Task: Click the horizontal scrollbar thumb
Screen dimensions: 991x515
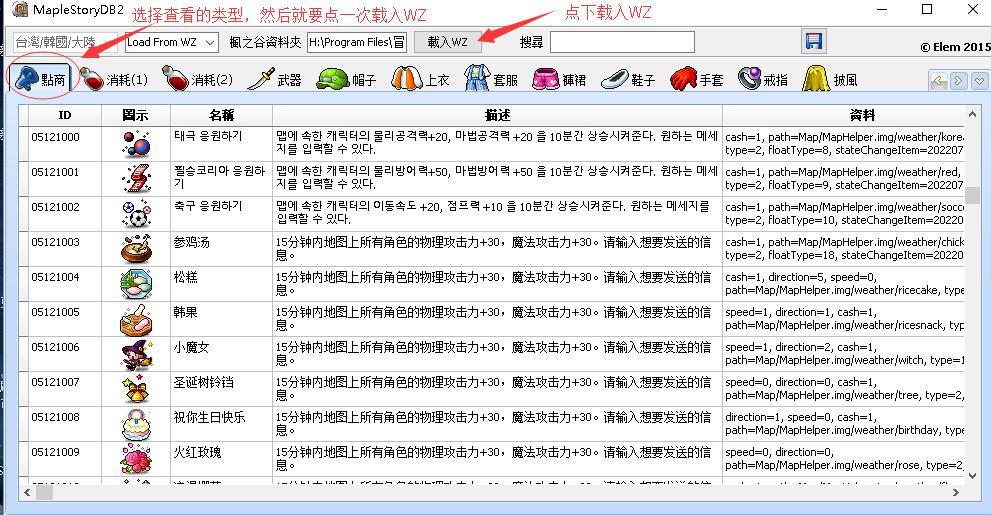Action: 44,492
